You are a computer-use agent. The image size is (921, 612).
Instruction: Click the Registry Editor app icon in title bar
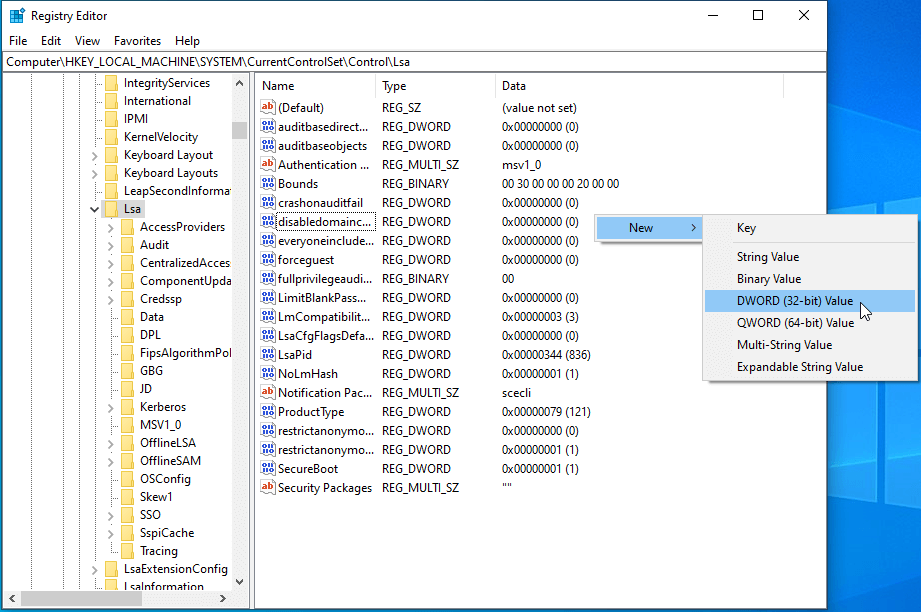click(x=17, y=15)
